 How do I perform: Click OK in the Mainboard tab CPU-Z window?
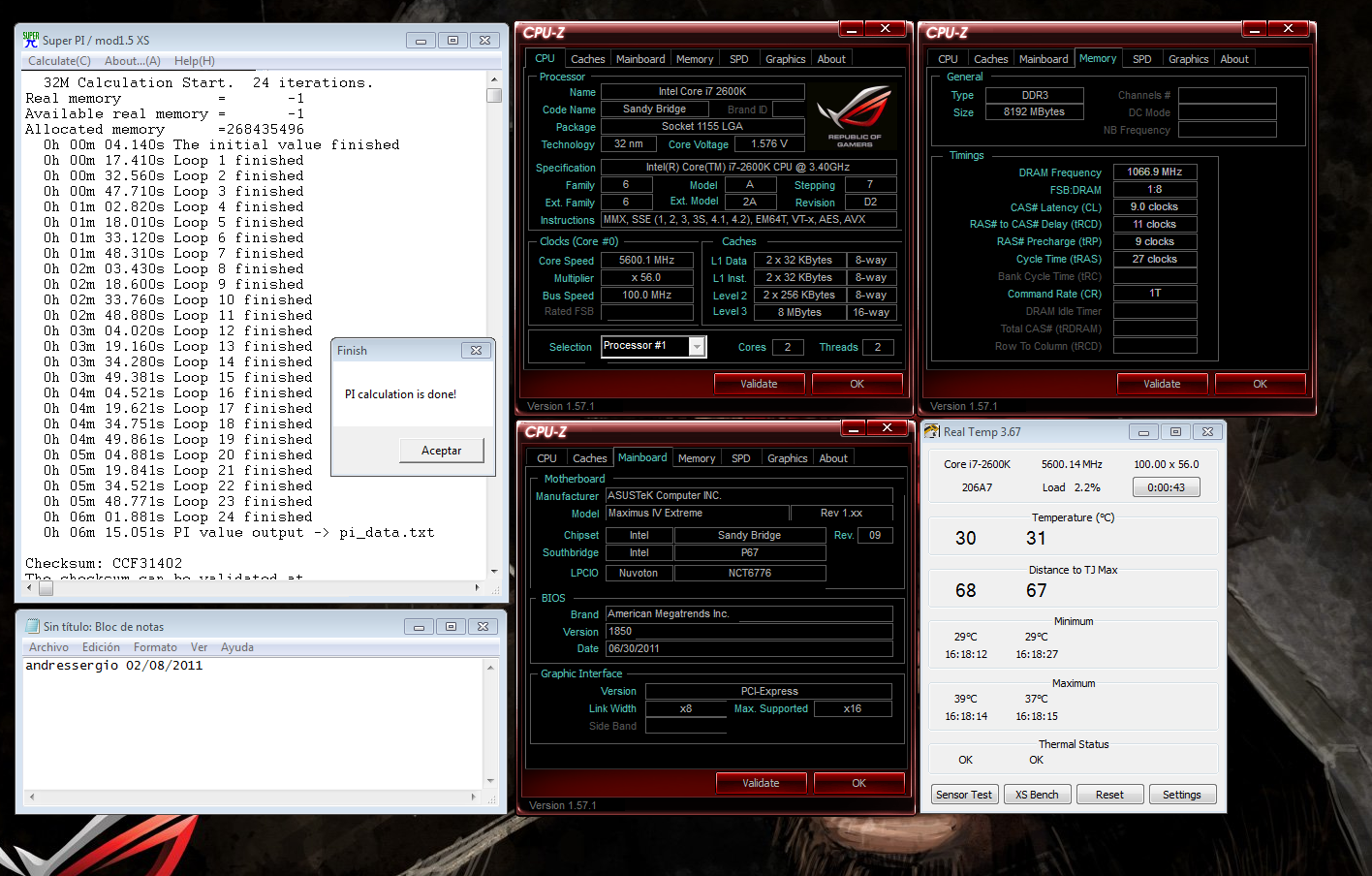(858, 783)
